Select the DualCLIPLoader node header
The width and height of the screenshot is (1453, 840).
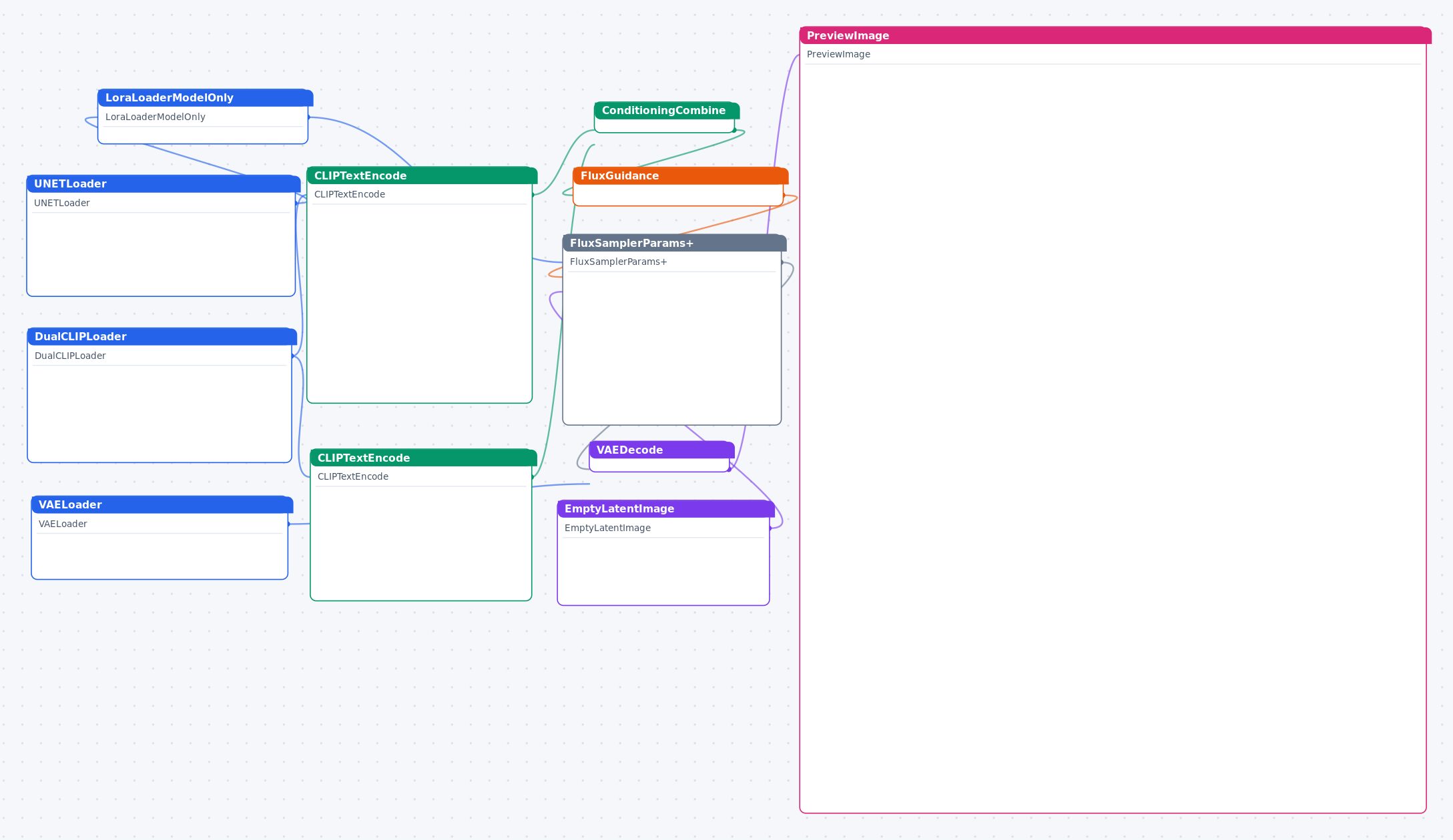point(162,336)
